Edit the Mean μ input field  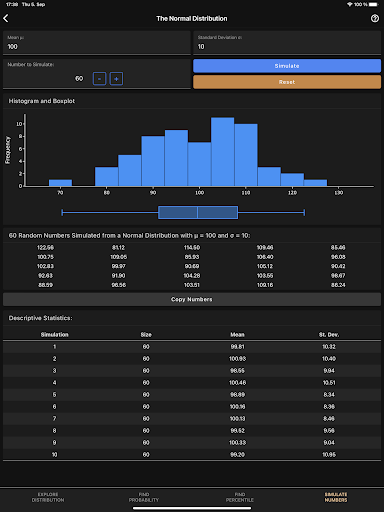tap(97, 43)
